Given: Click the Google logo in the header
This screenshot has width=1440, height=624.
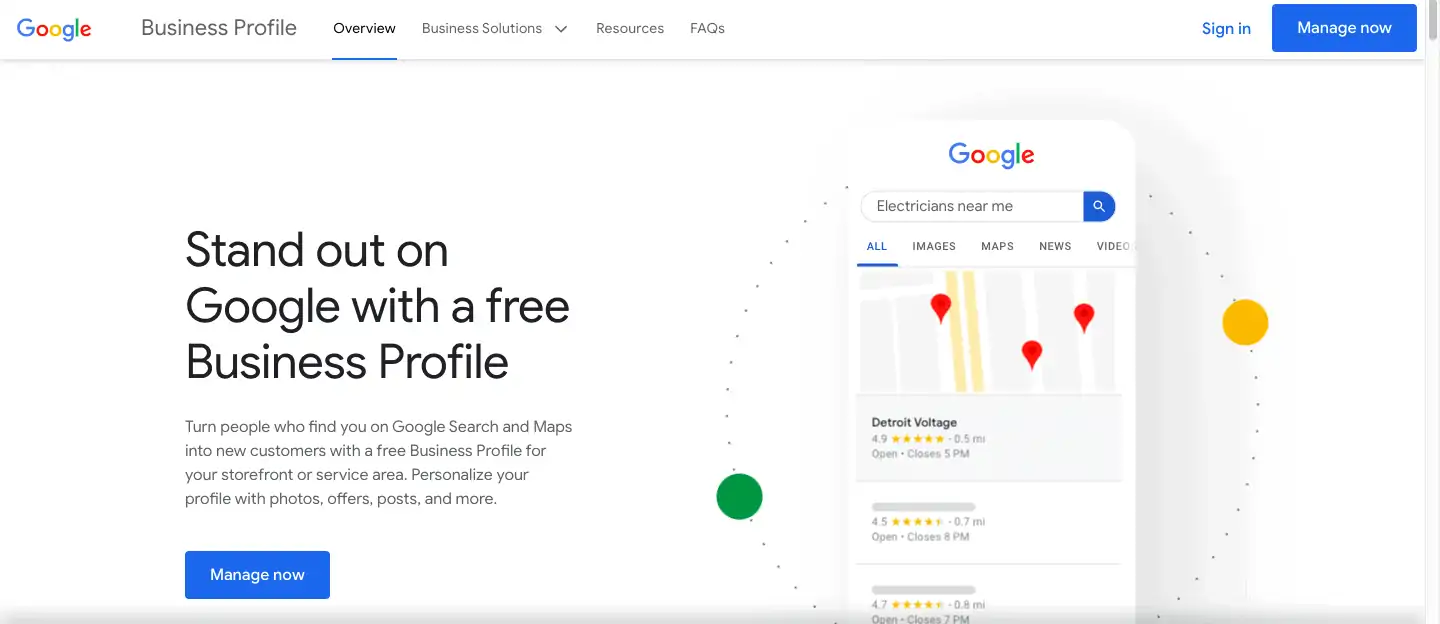Looking at the screenshot, I should tap(54, 29).
